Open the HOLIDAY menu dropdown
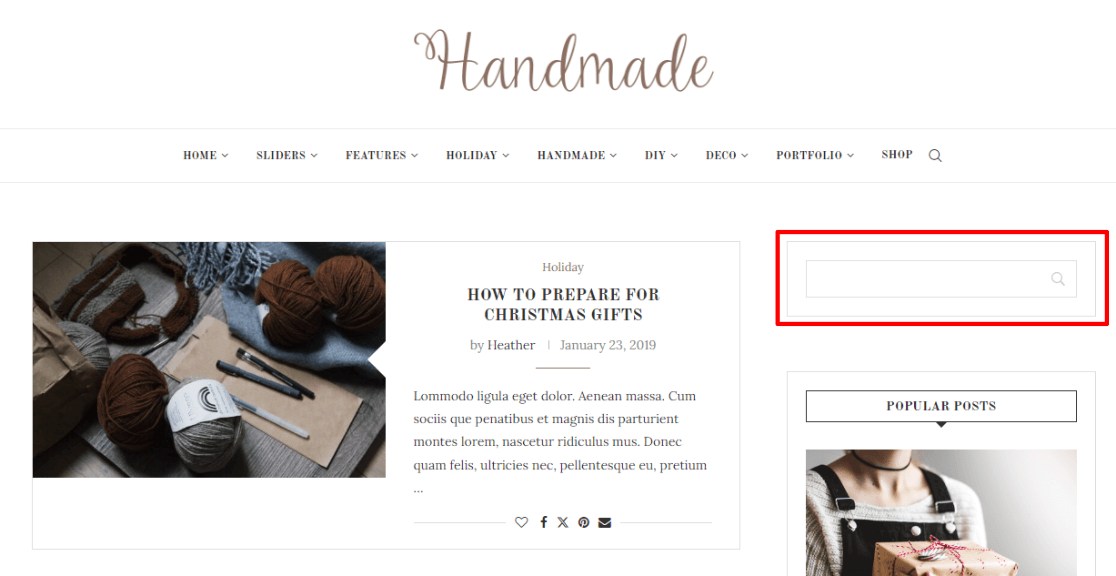This screenshot has height=576, width=1116. (478, 155)
